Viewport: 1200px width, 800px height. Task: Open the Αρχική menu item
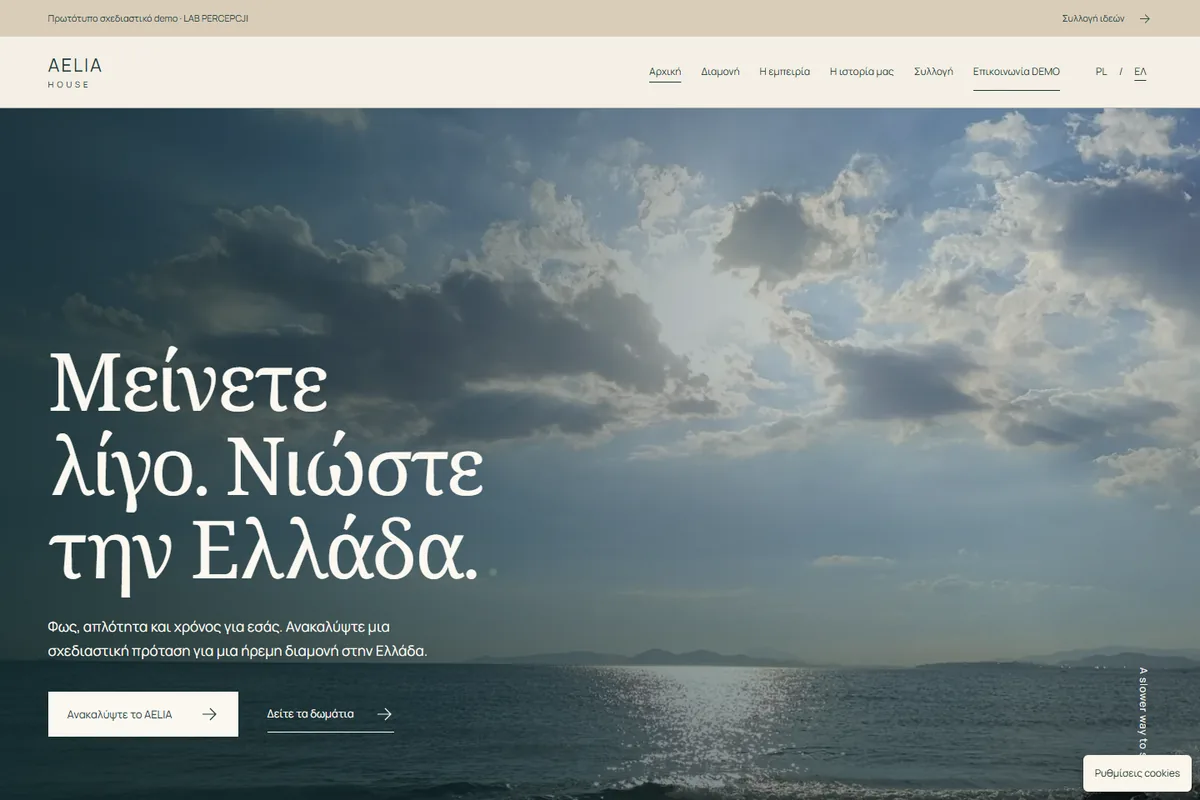[x=665, y=72]
